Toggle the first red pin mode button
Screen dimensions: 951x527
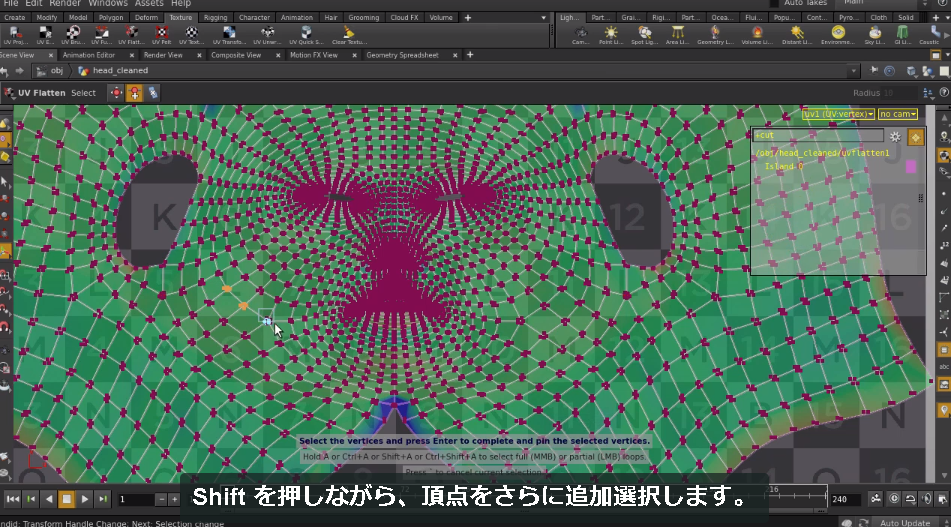click(x=116, y=93)
